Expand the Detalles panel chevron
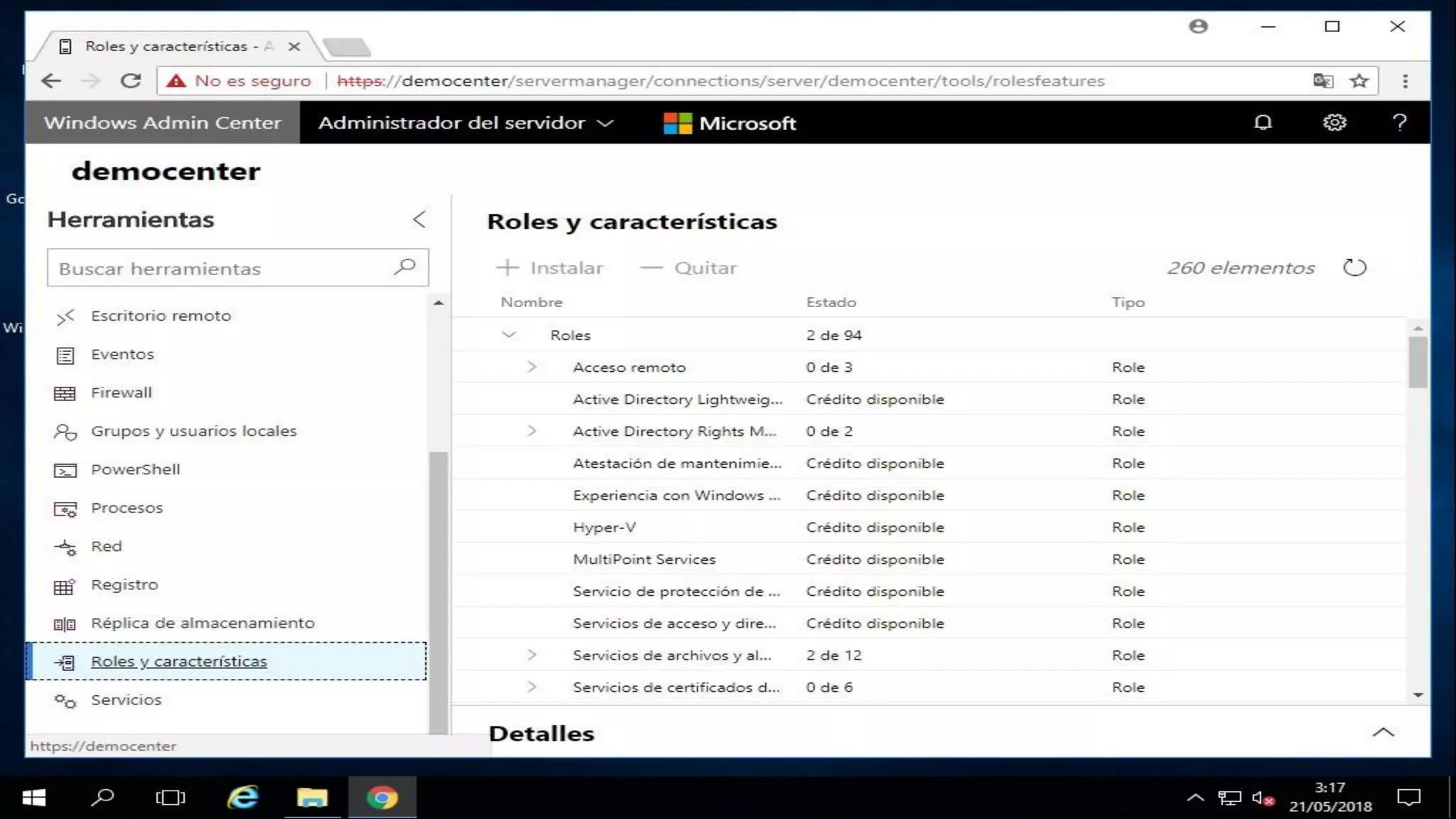Screen dimensions: 1456x819 pyautogui.click(x=1383, y=732)
